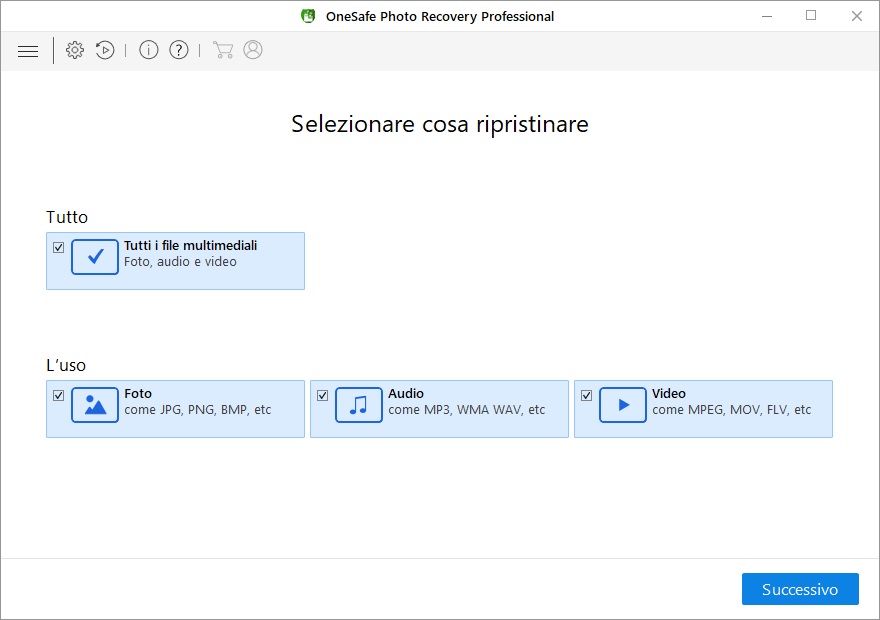Image resolution: width=880 pixels, height=620 pixels.
Task: Uncheck the Tutti i file multimediali checkbox
Action: tap(58, 247)
